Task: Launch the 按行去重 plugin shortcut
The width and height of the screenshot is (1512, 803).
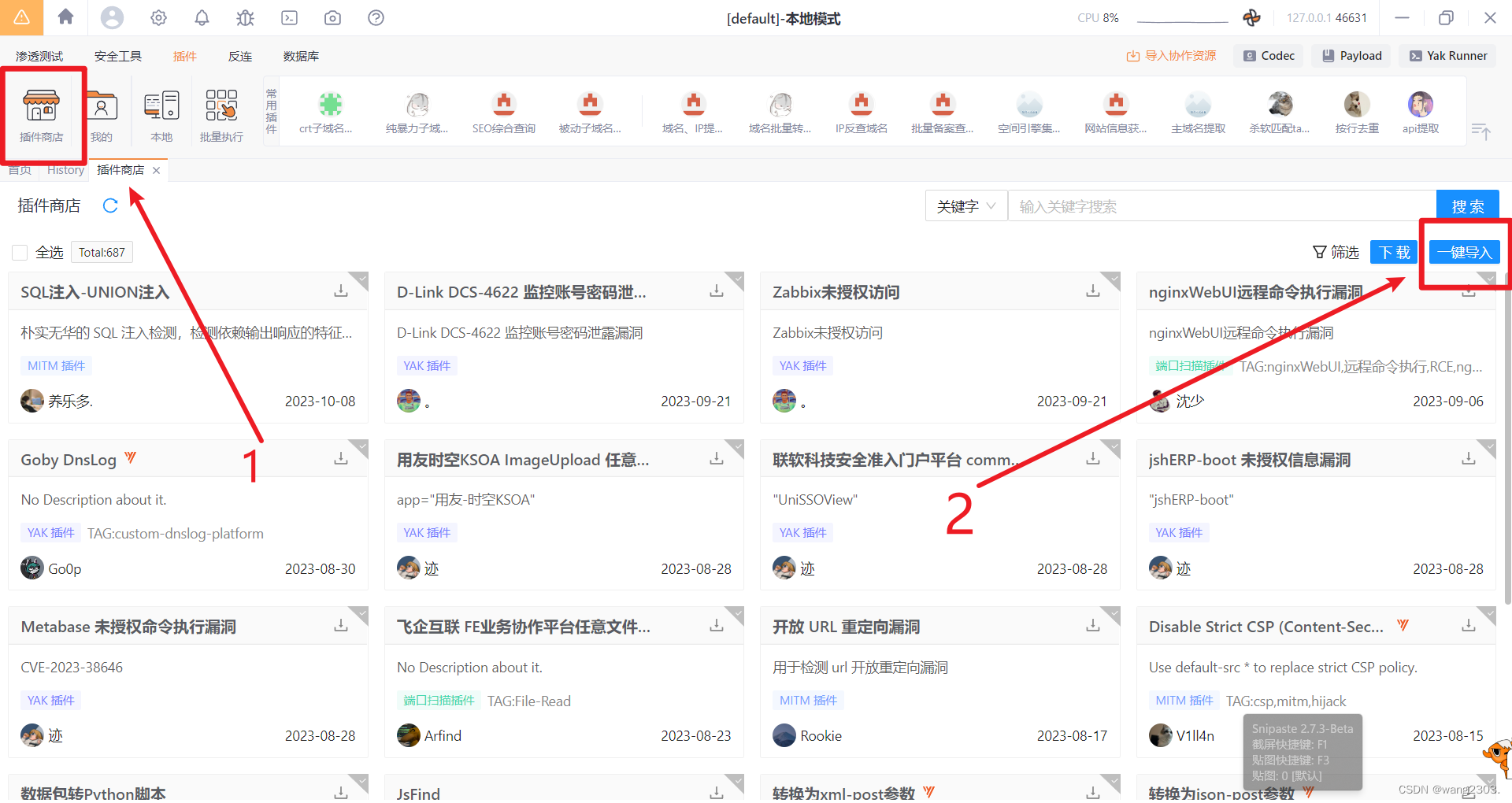Action: point(1357,113)
